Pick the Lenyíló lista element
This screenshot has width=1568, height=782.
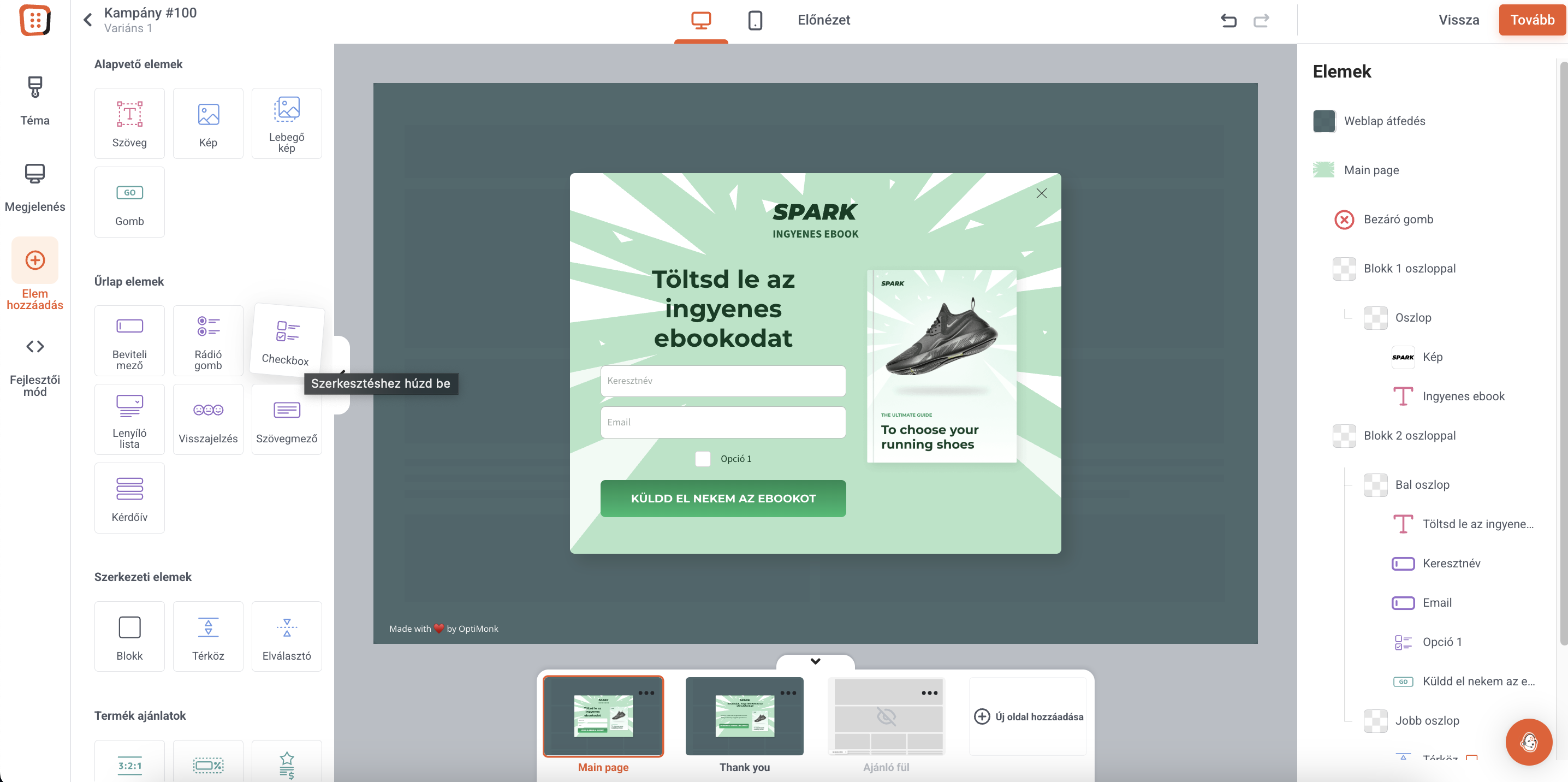point(129,419)
